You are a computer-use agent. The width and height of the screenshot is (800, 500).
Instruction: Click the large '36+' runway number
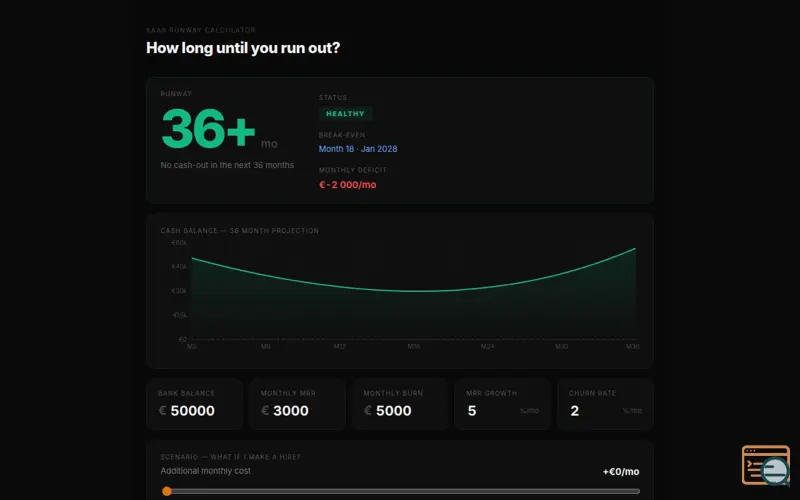pos(208,129)
